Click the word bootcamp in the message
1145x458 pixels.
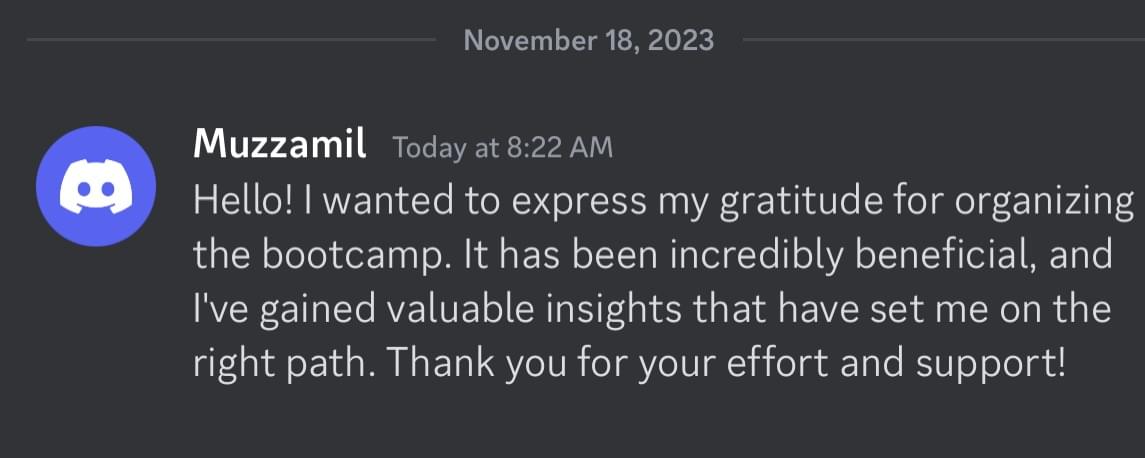tap(355, 255)
